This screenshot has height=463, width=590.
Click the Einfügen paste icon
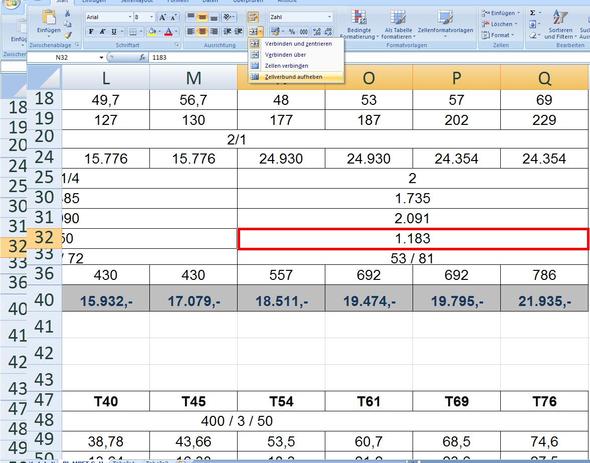[x=49, y=18]
